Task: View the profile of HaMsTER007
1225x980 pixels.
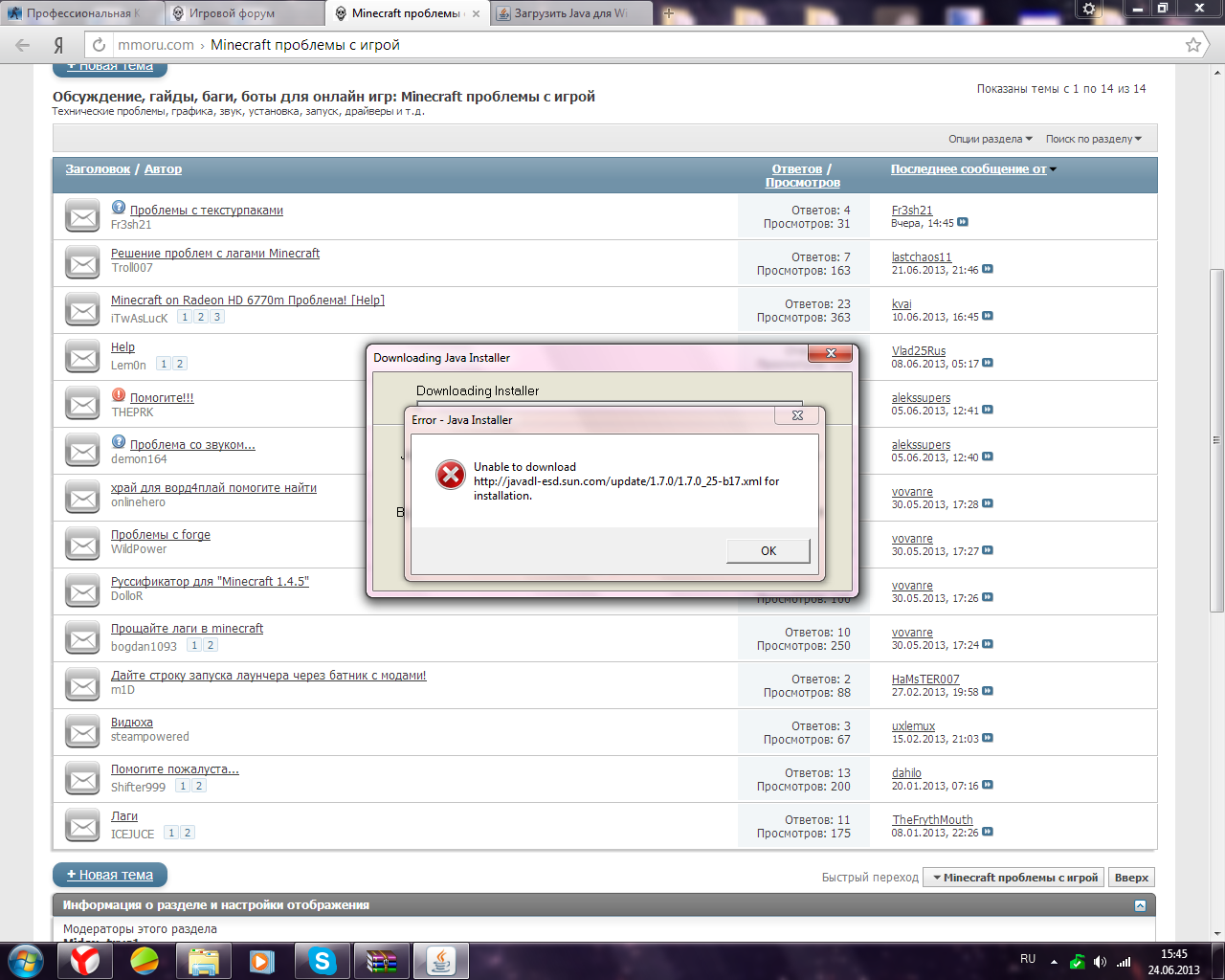Action: tap(925, 679)
